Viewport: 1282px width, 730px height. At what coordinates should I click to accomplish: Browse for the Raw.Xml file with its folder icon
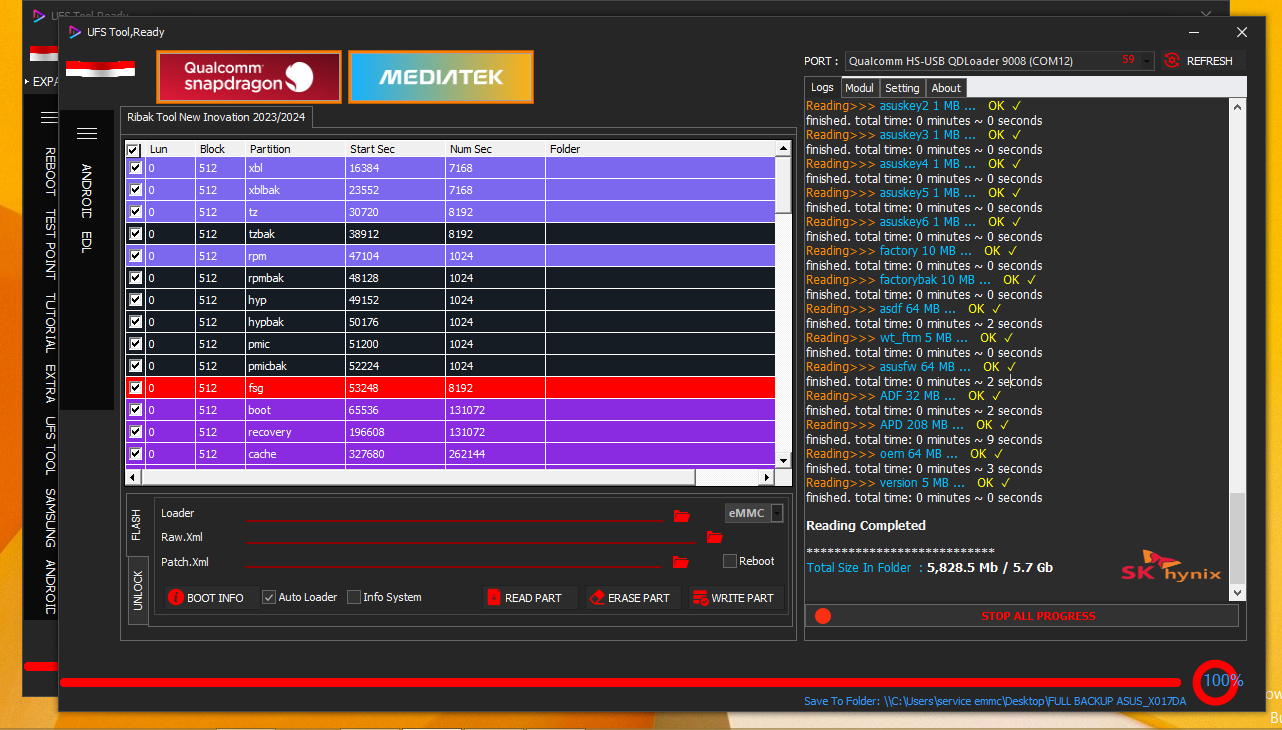click(x=714, y=537)
